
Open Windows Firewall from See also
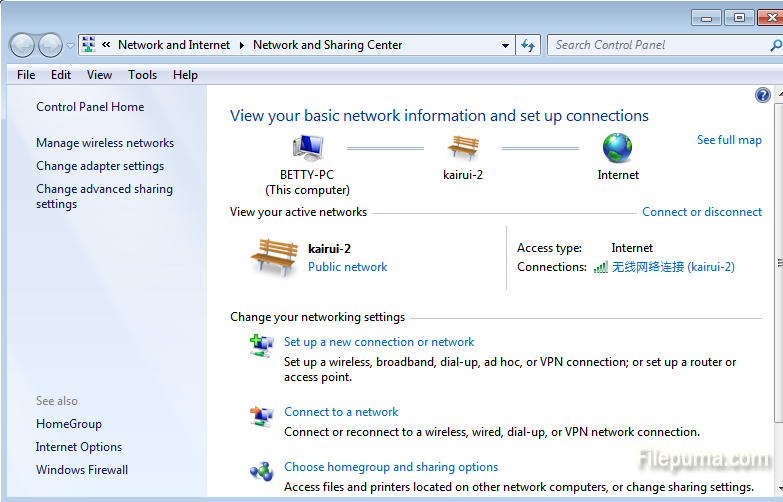click(82, 470)
